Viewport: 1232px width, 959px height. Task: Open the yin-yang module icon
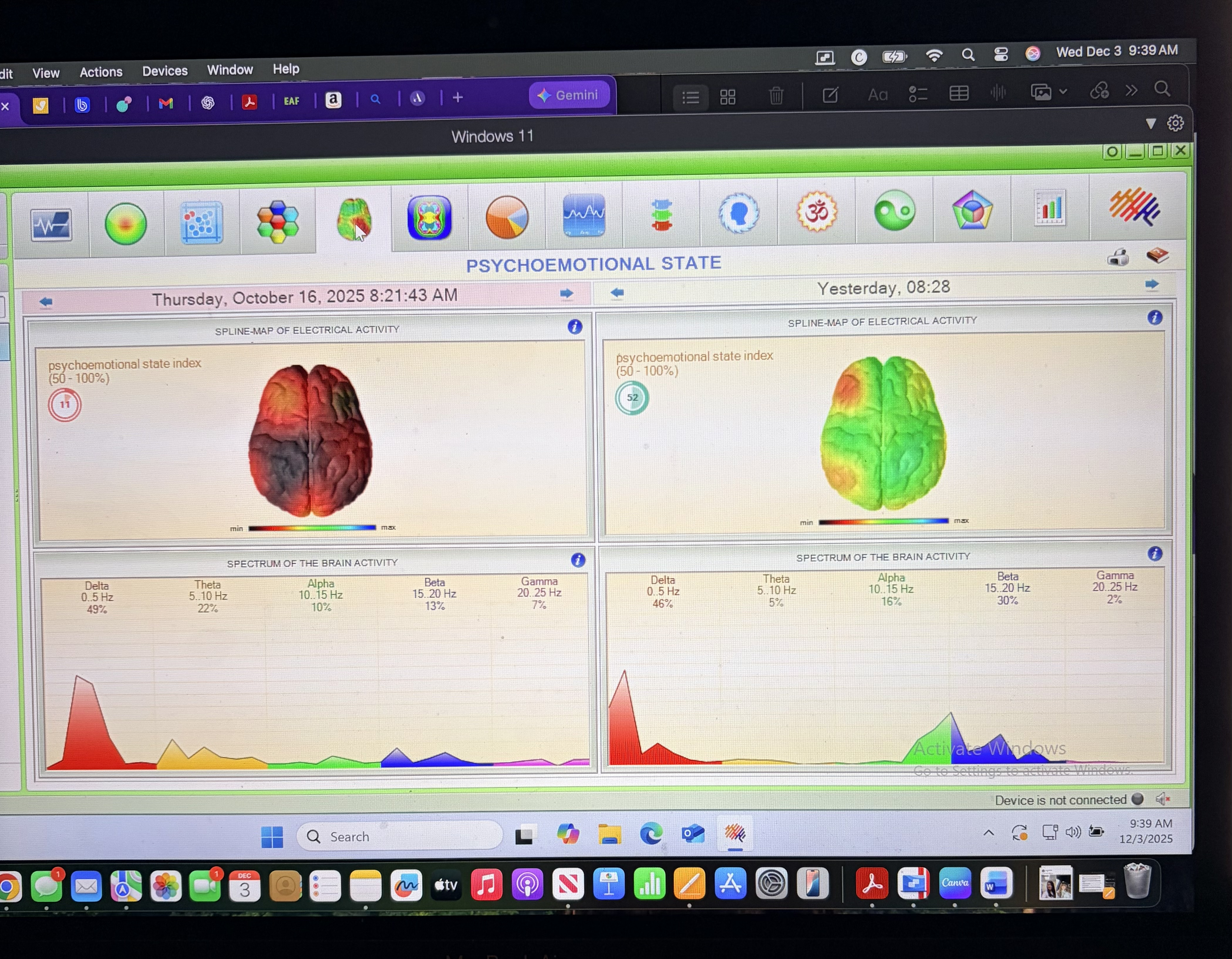[895, 211]
